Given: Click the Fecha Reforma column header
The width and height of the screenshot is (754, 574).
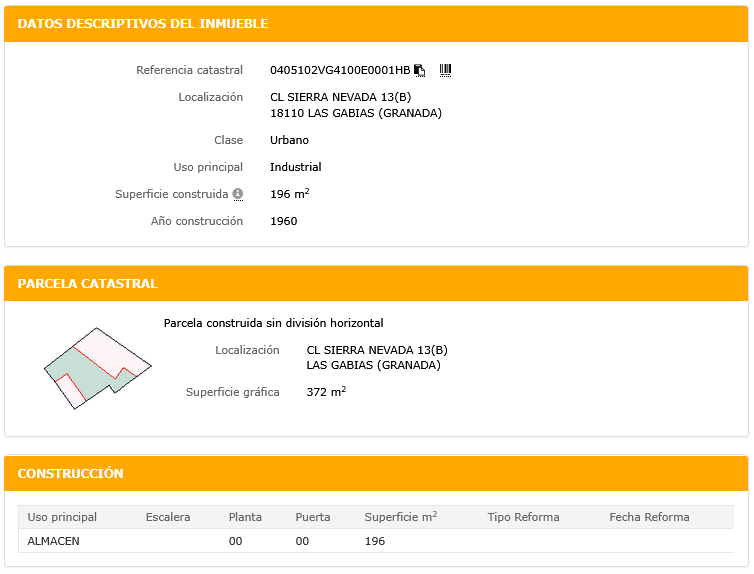Looking at the screenshot, I should (649, 517).
